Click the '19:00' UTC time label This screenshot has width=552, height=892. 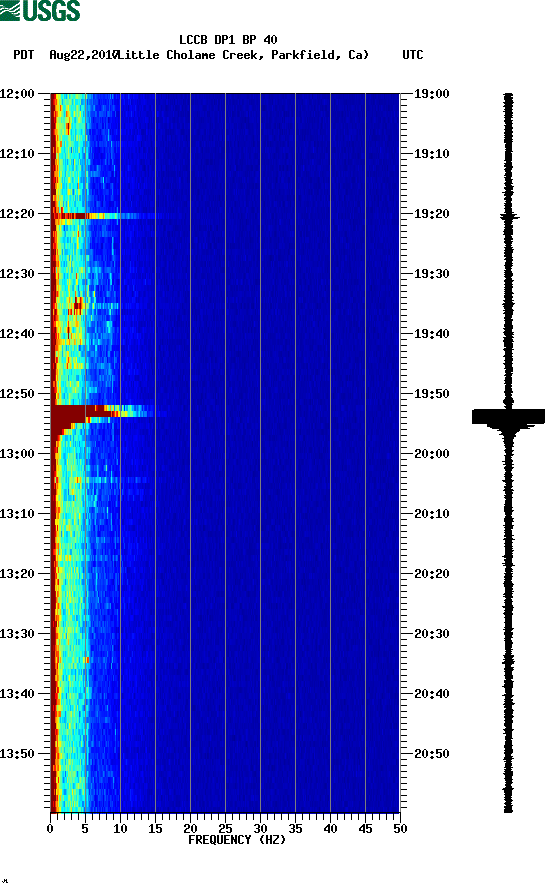[431, 94]
